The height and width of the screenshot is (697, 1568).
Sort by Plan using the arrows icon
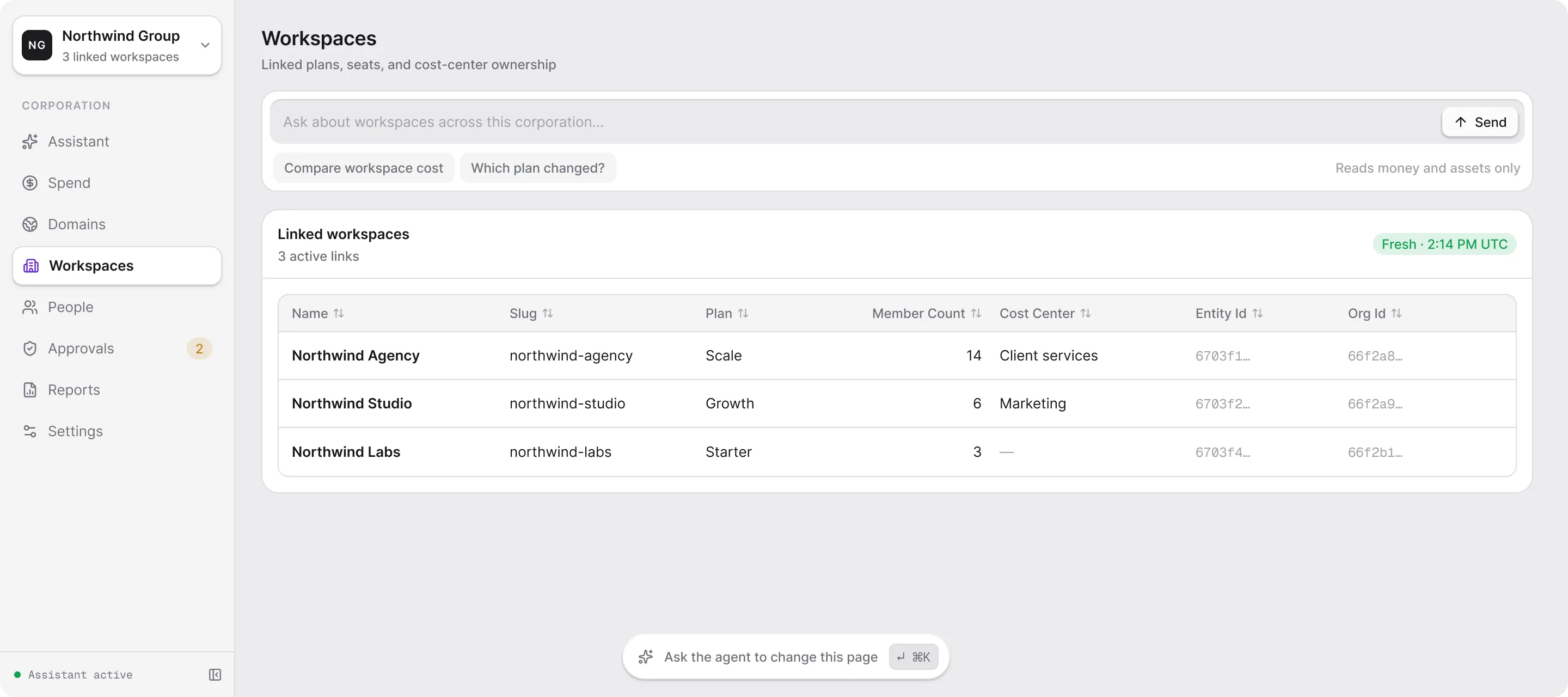click(743, 313)
